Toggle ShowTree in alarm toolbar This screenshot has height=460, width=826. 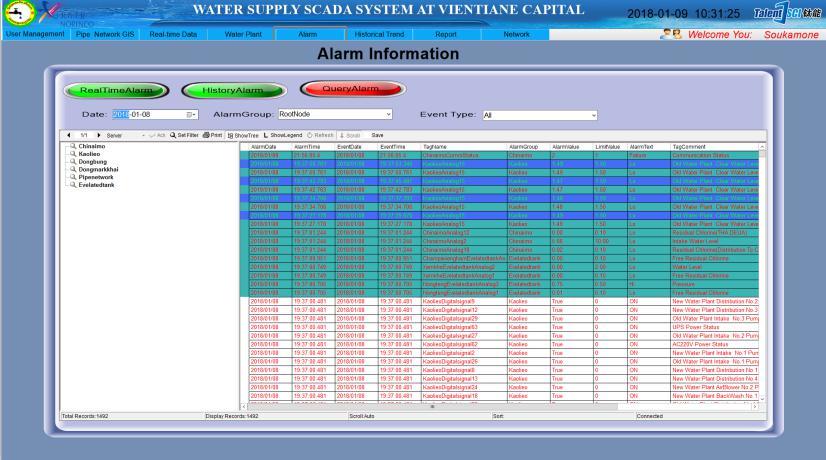pos(243,135)
